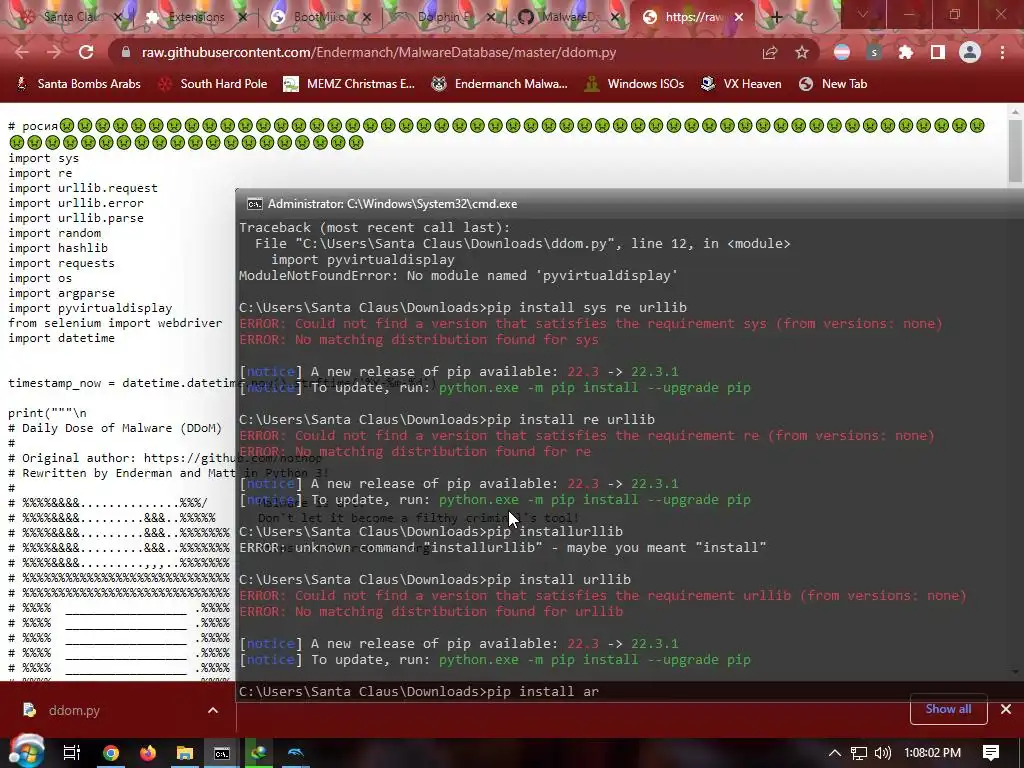Reload the ddom.py page

(x=86, y=52)
